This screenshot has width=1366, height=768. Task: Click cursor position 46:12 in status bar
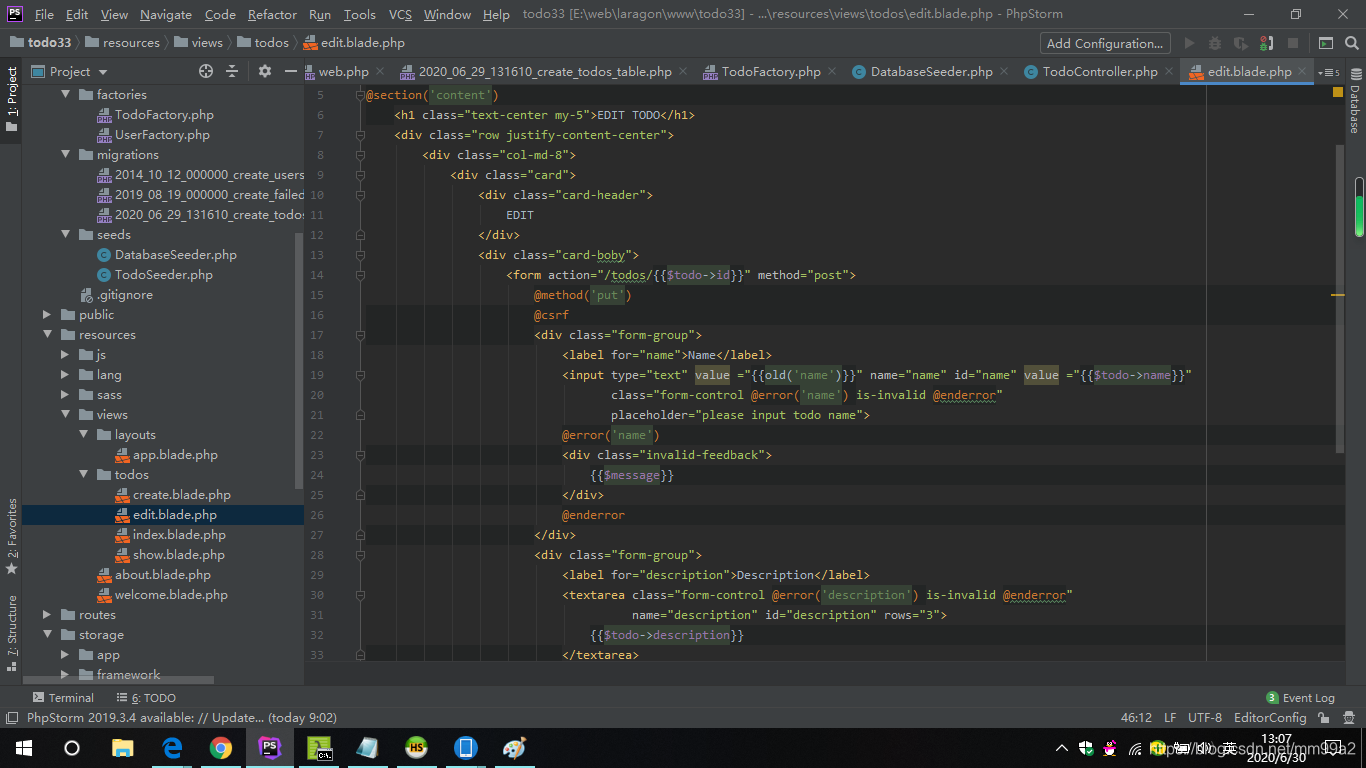click(x=1136, y=717)
